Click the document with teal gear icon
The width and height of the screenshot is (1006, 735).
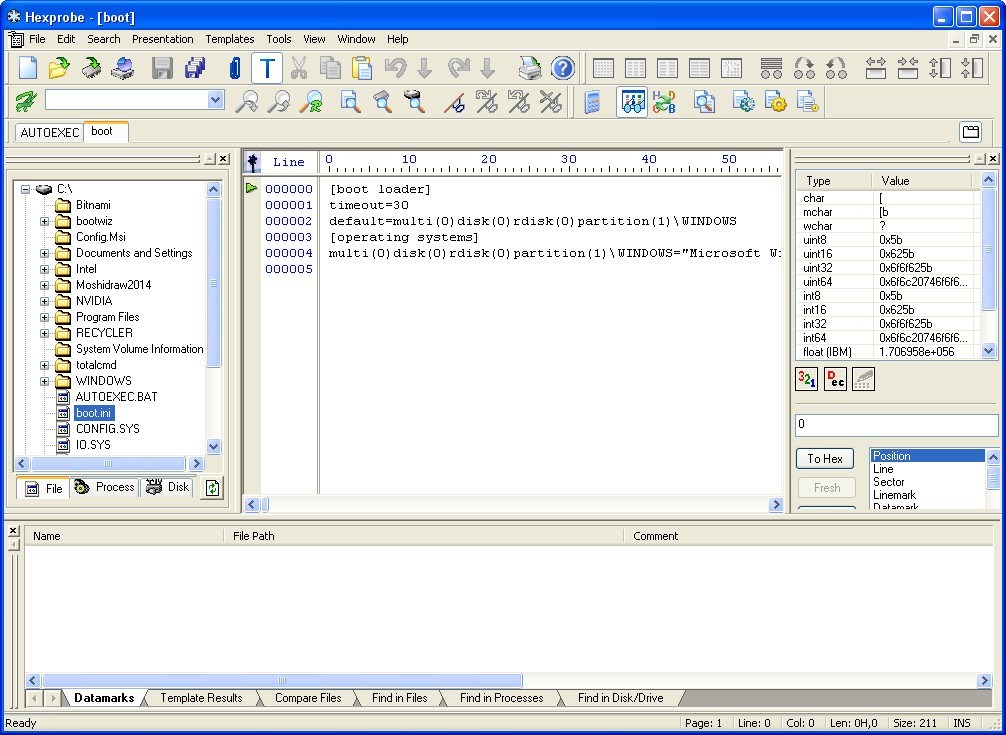(x=744, y=101)
